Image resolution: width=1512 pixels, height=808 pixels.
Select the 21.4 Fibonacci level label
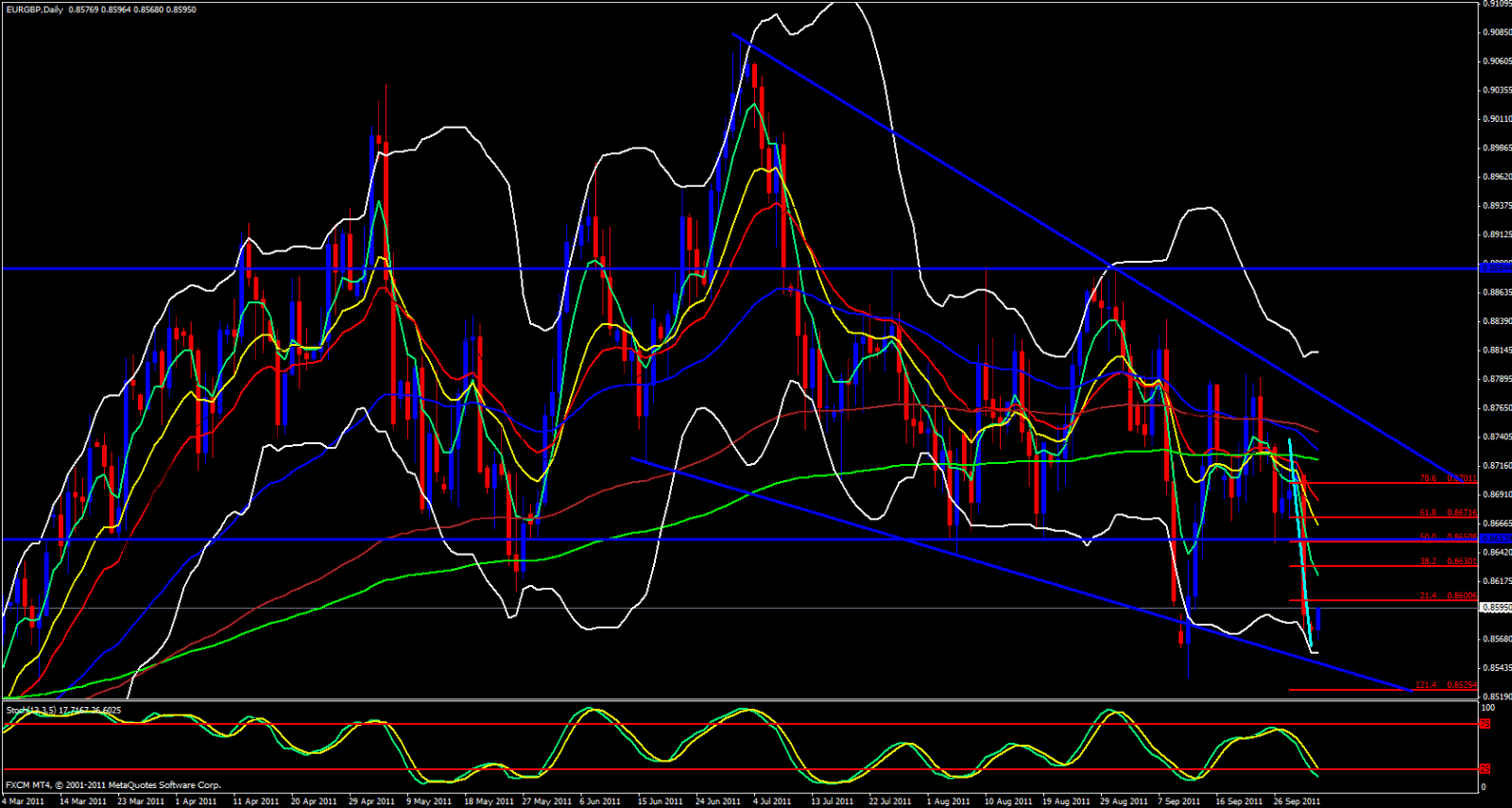tap(1428, 596)
